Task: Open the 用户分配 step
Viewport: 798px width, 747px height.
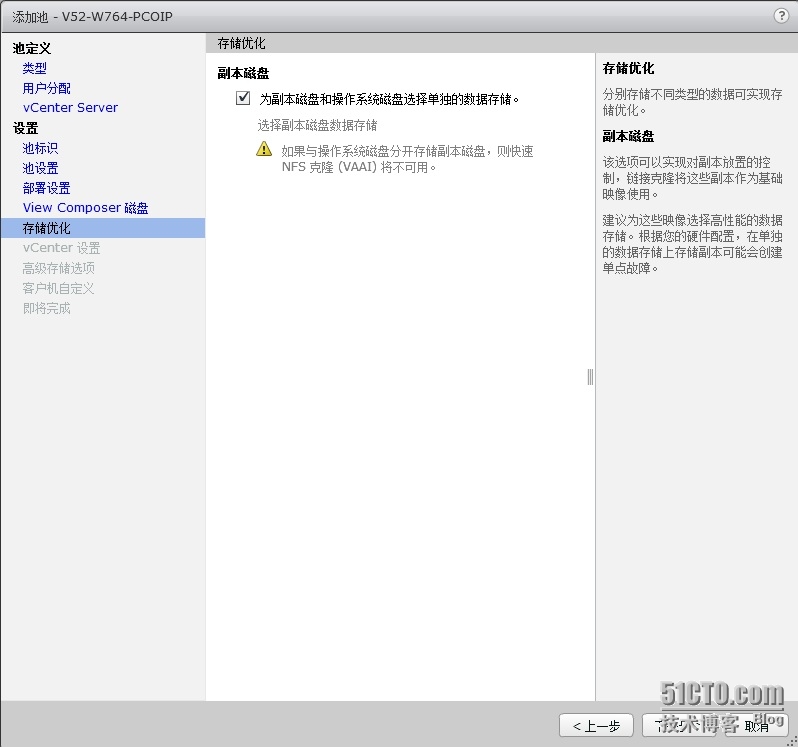Action: pyautogui.click(x=46, y=88)
